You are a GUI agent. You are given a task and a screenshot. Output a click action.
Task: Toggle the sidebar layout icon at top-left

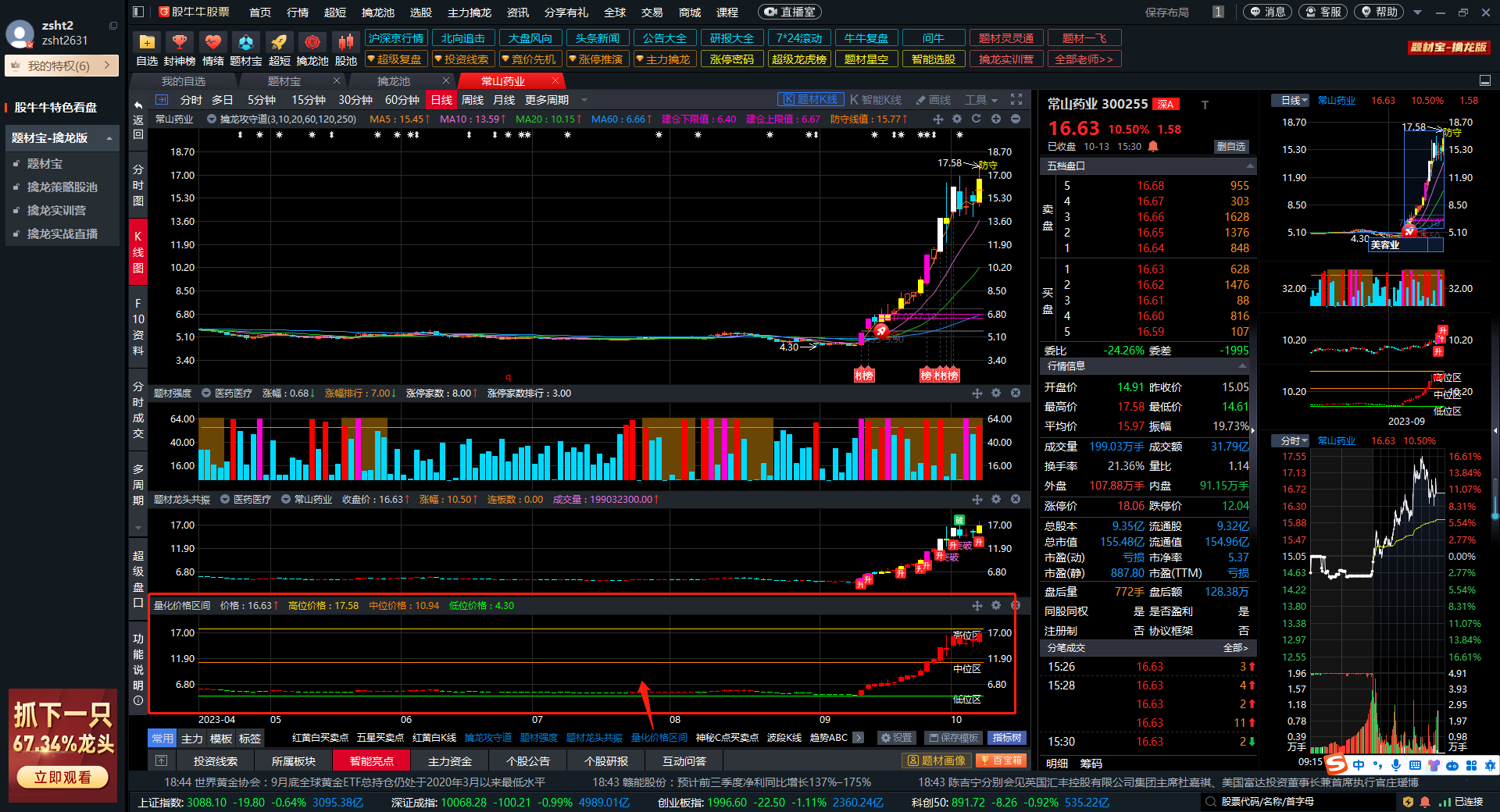click(138, 12)
